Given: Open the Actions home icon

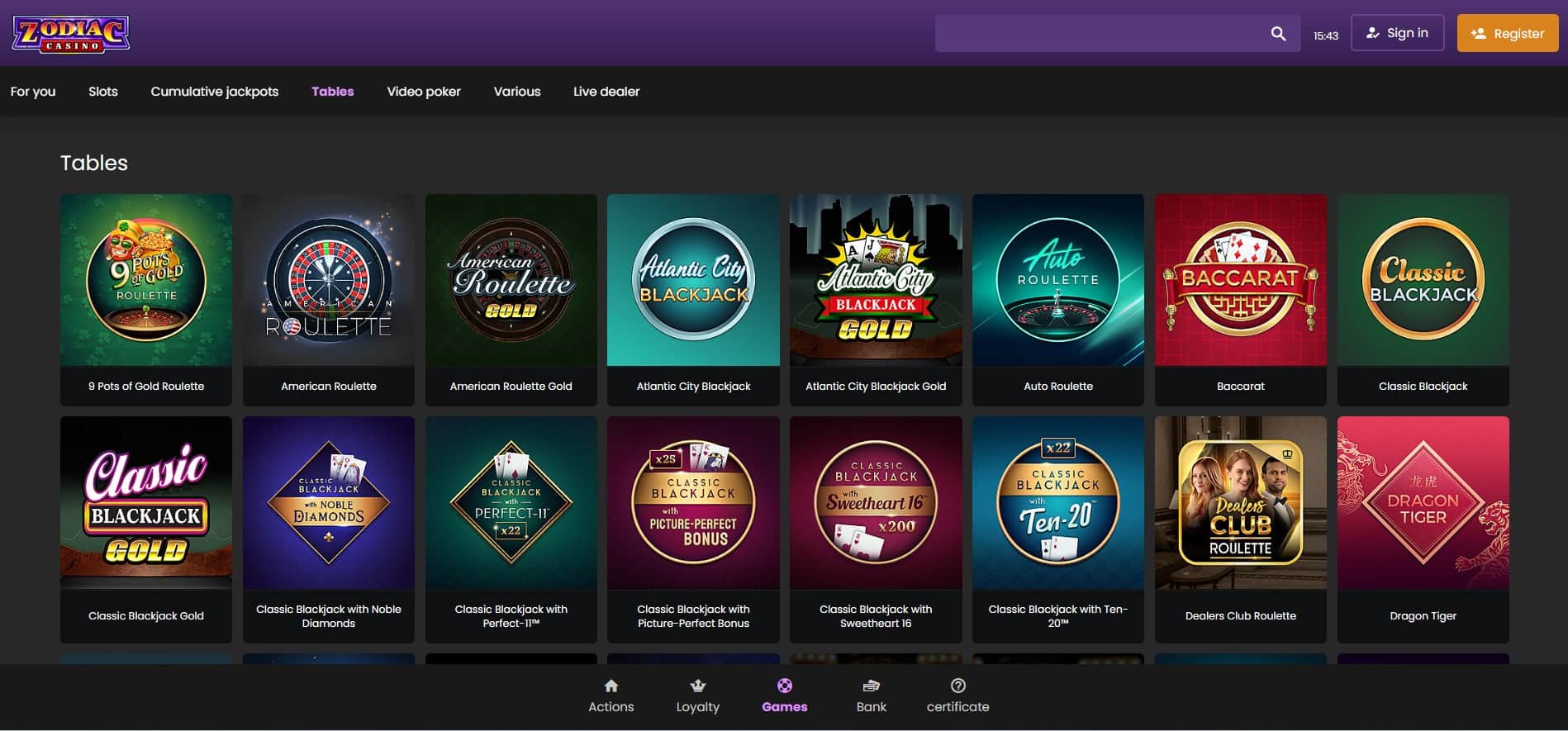Looking at the screenshot, I should (611, 686).
